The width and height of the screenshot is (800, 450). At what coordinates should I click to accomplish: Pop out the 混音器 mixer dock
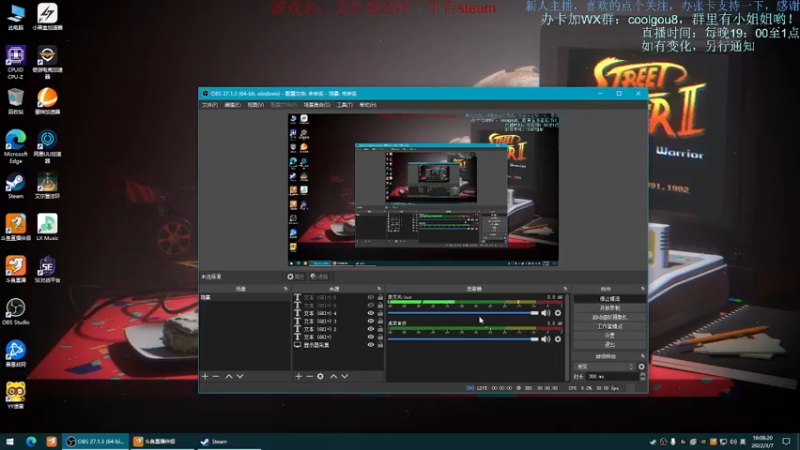click(565, 289)
